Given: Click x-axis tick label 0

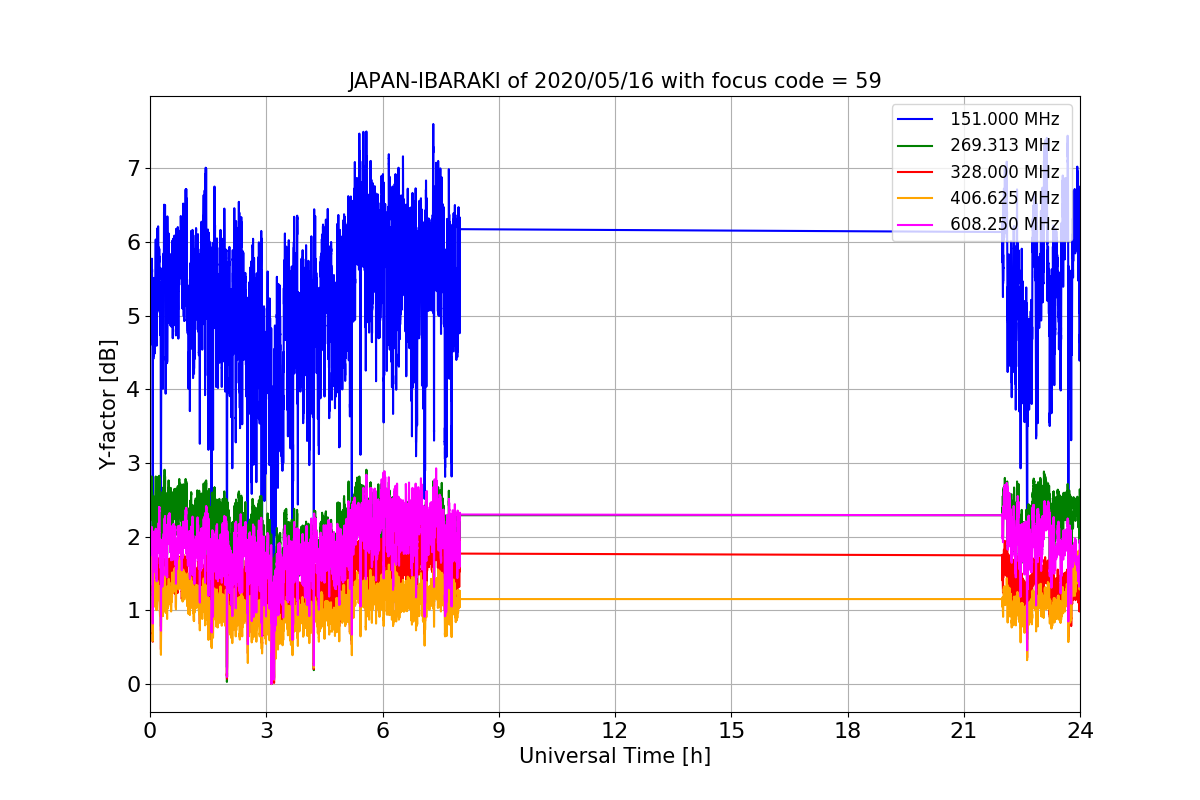Looking at the screenshot, I should (x=150, y=731).
